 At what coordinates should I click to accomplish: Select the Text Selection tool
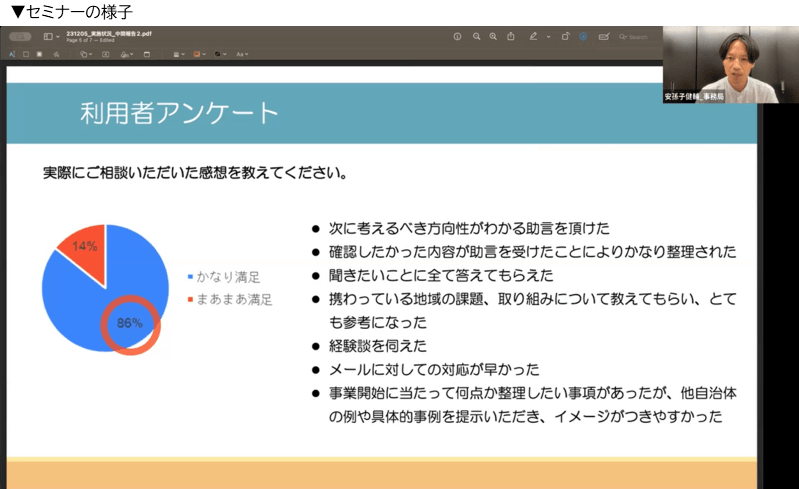point(12,54)
